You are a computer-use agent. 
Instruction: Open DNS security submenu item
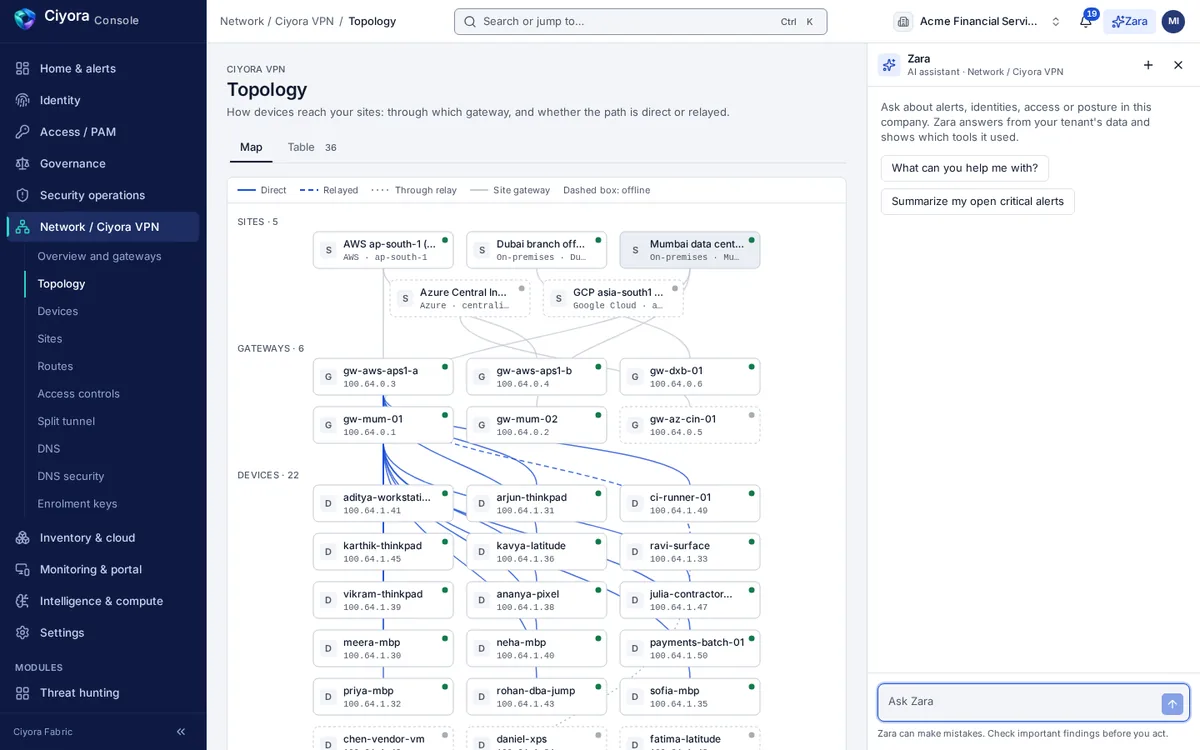pos(111,476)
